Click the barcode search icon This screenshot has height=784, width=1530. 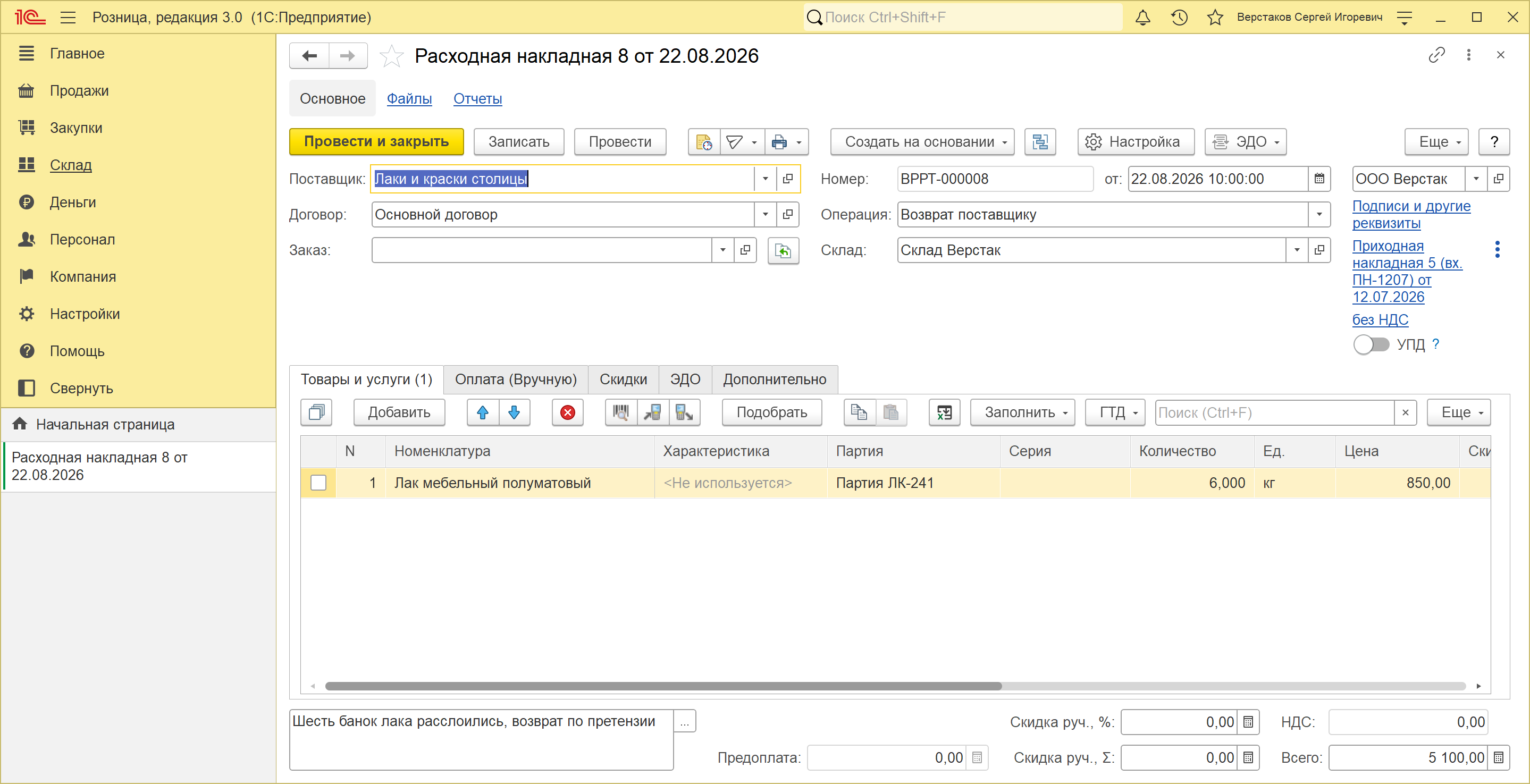[621, 413]
